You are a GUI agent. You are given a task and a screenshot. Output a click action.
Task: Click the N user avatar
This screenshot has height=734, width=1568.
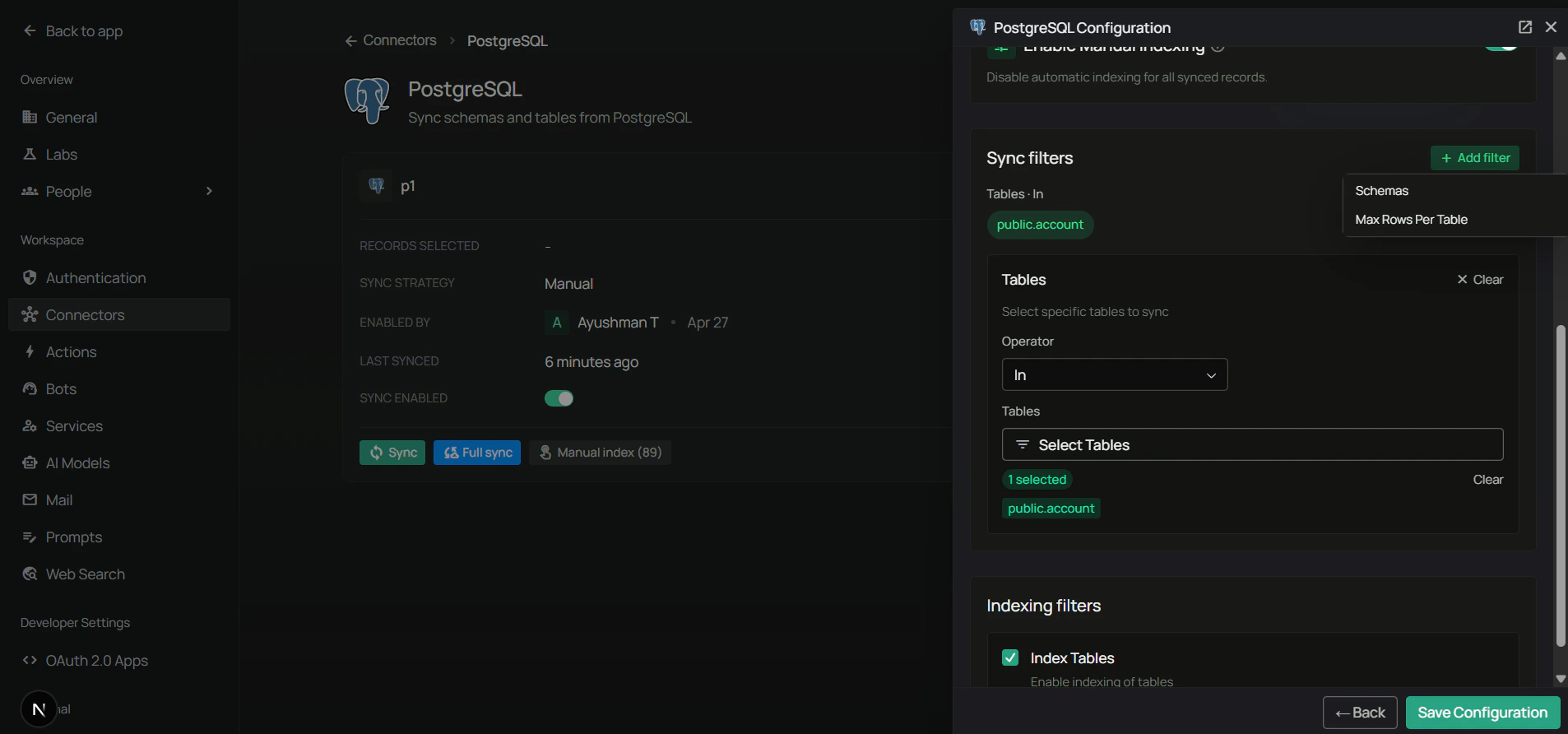pos(39,709)
